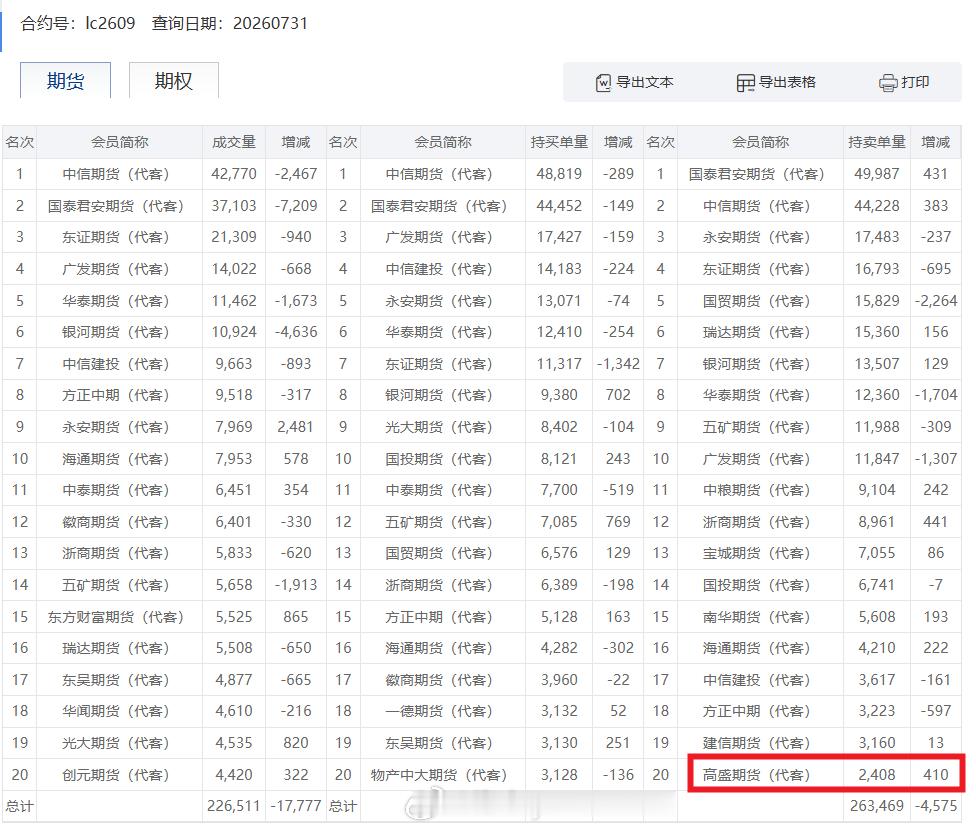Click the long change cell -1,342
Image resolution: width=976 pixels, height=830 pixels.
point(618,364)
